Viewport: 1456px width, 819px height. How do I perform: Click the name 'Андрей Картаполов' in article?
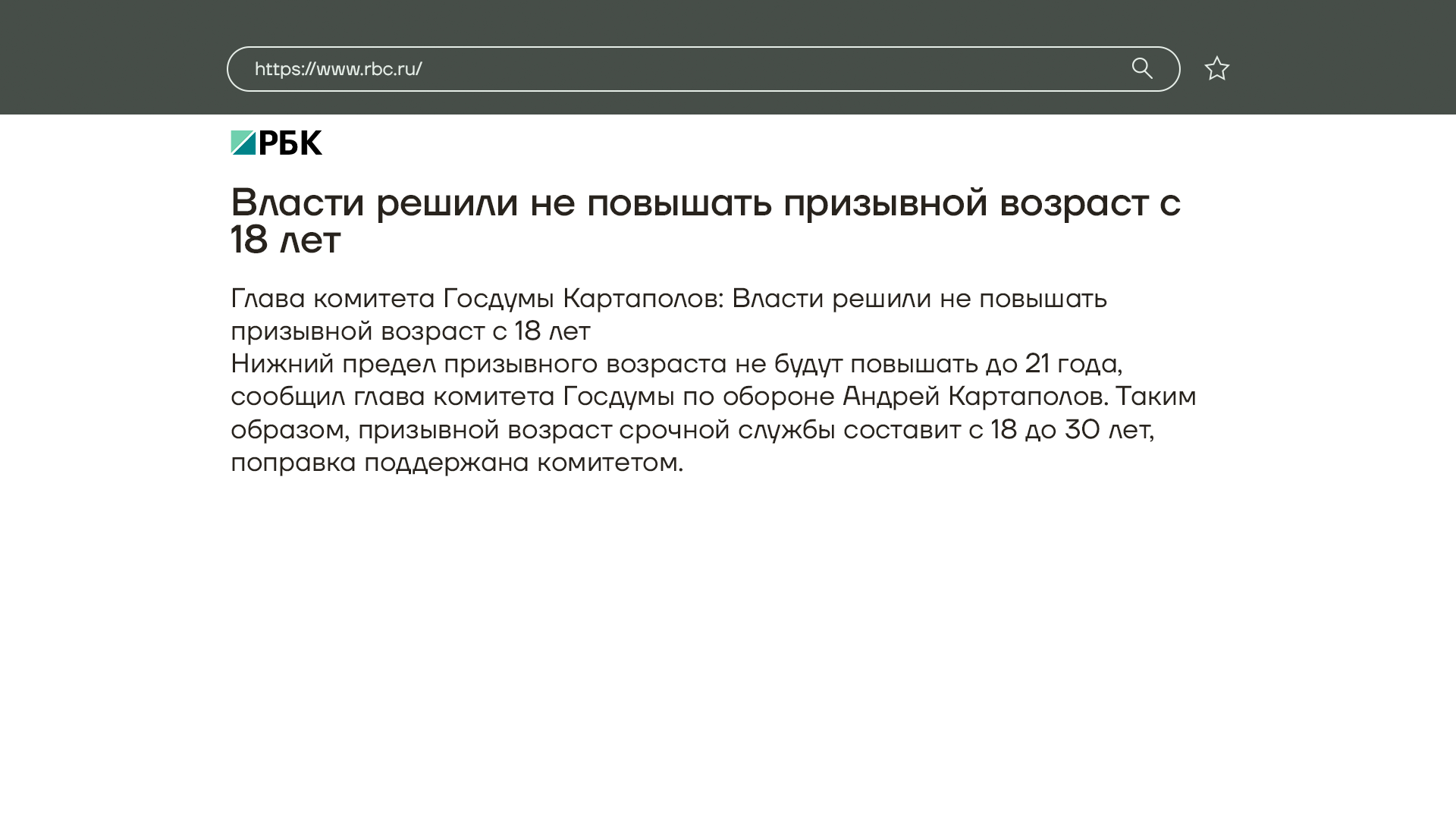click(974, 397)
